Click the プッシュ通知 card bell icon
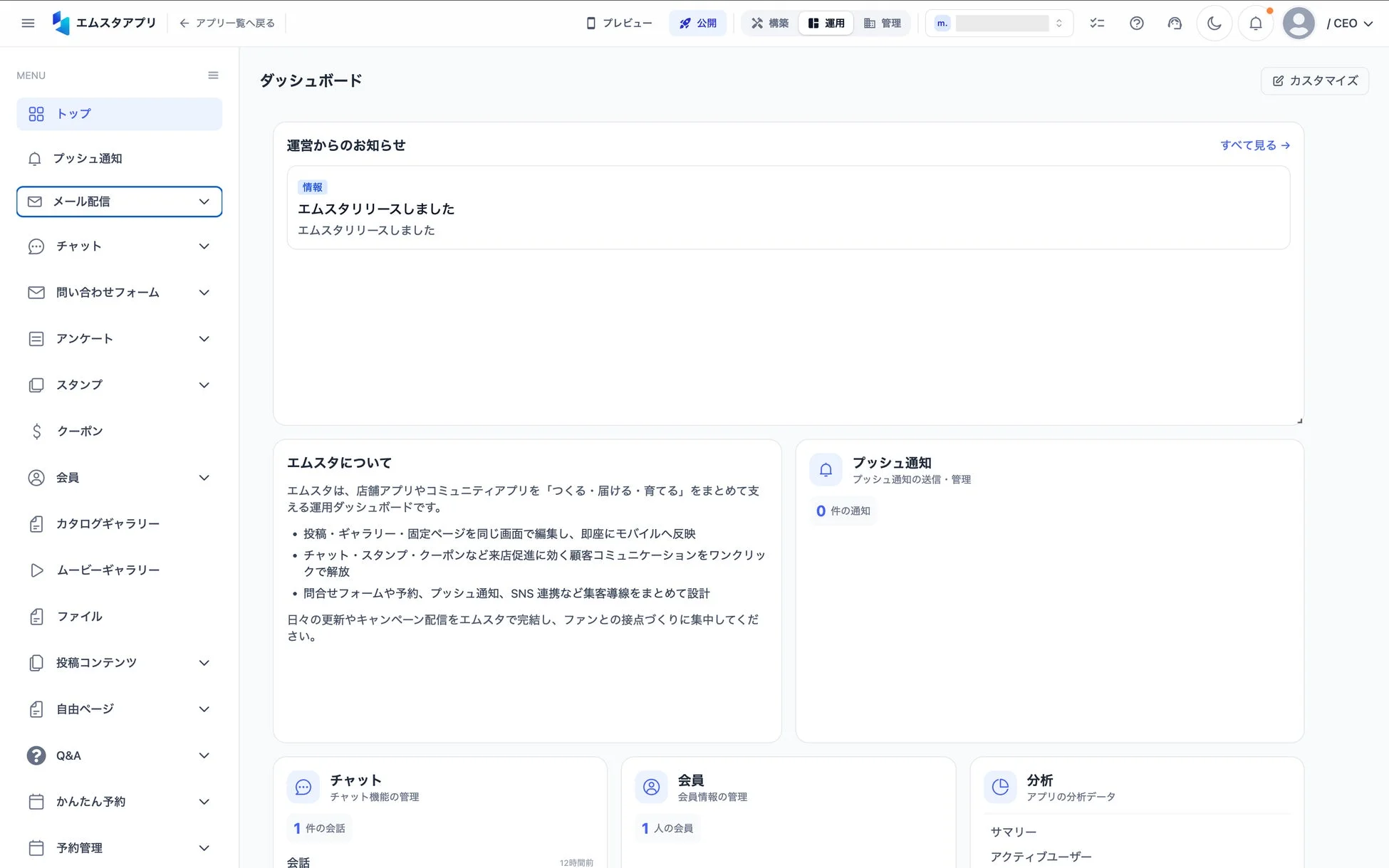The height and width of the screenshot is (868, 1389). click(826, 470)
